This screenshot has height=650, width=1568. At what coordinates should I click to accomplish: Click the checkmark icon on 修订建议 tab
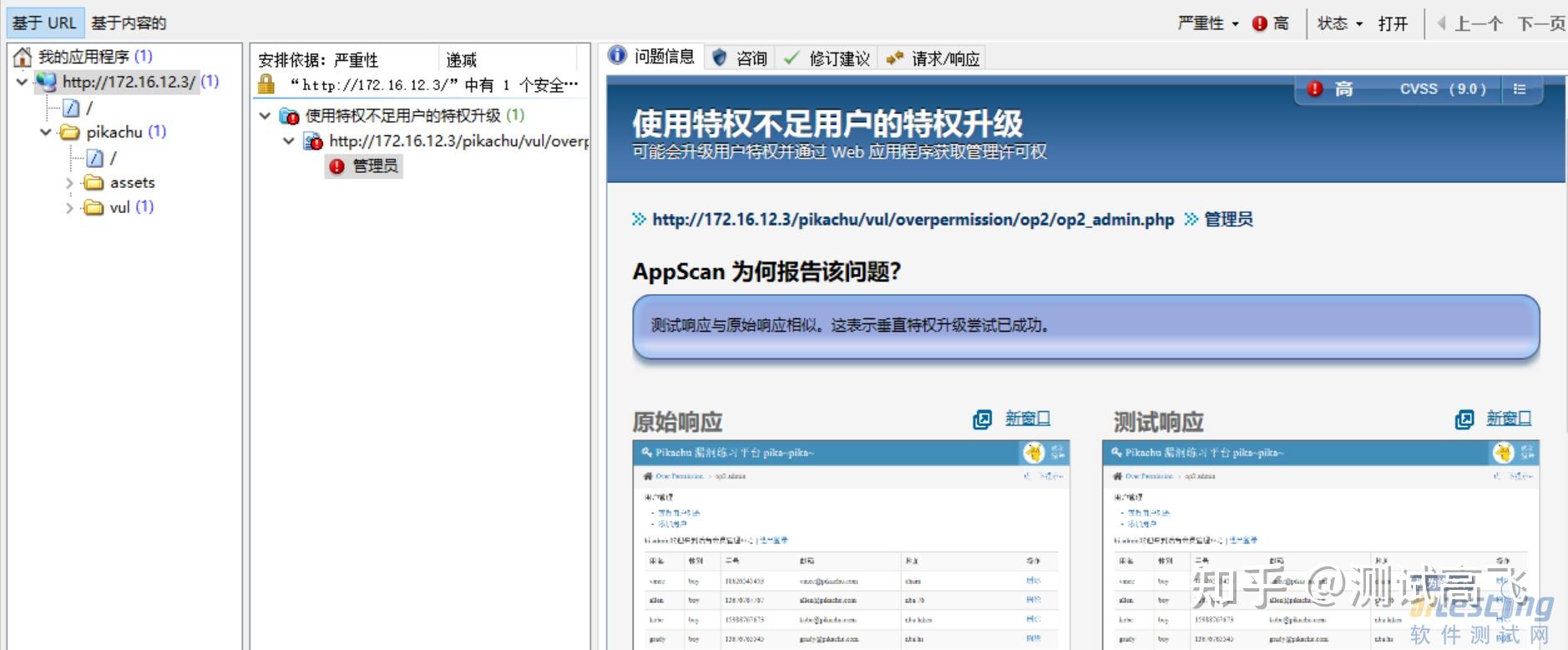click(x=792, y=58)
